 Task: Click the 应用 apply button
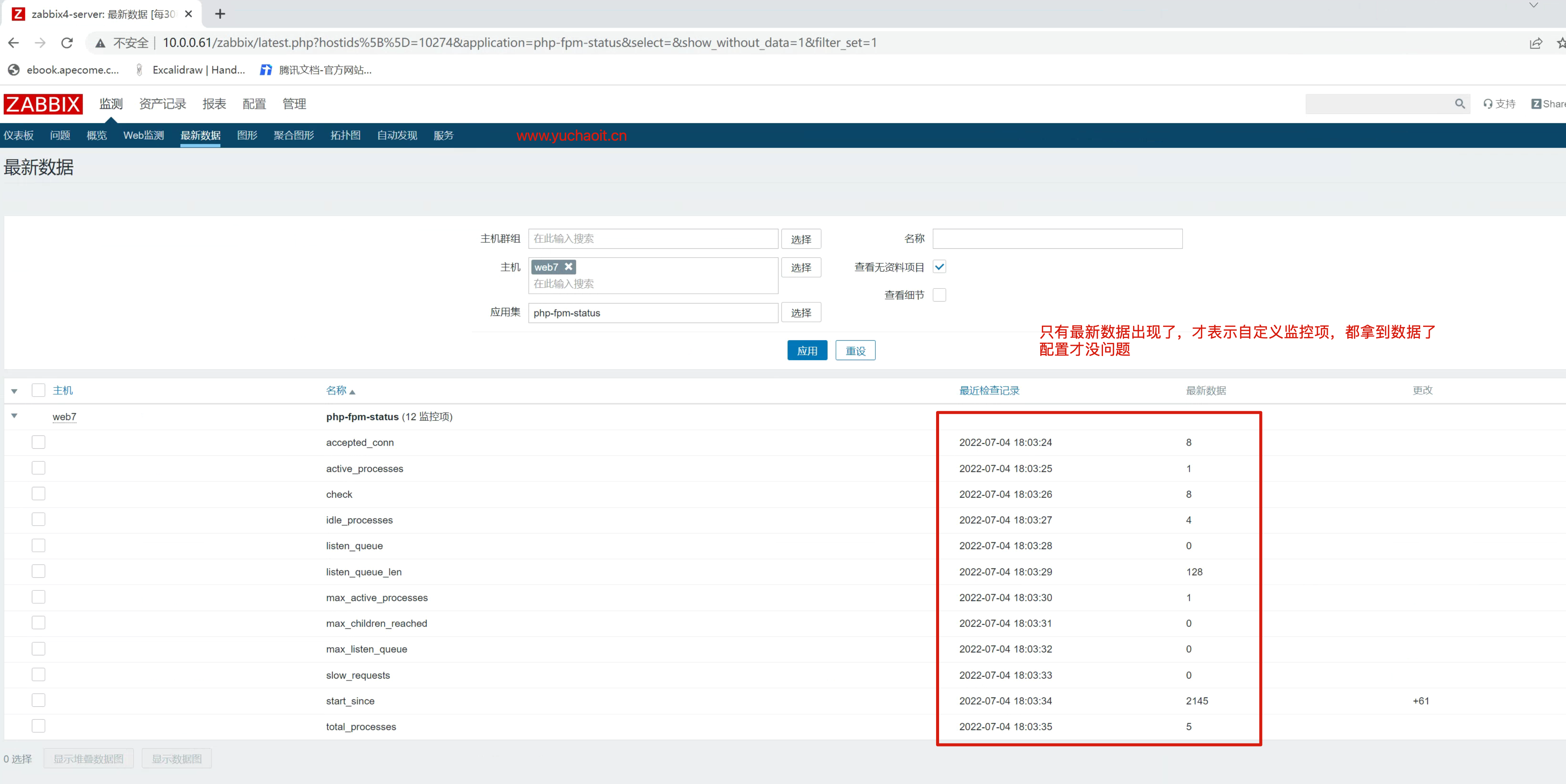pyautogui.click(x=807, y=351)
